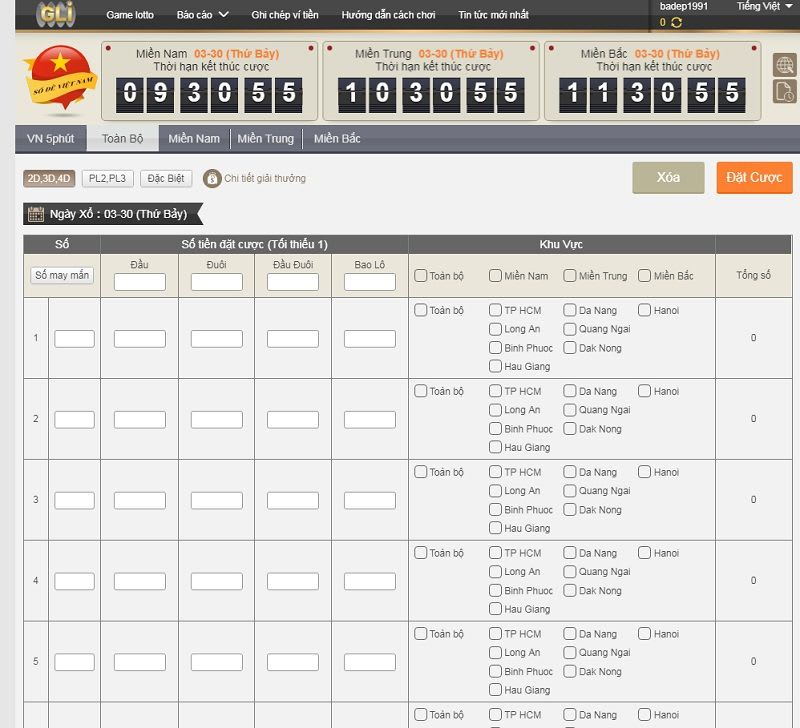The image size is (800, 728).
Task: Click row 4 Đuôi amount field
Action: pyautogui.click(x=217, y=581)
